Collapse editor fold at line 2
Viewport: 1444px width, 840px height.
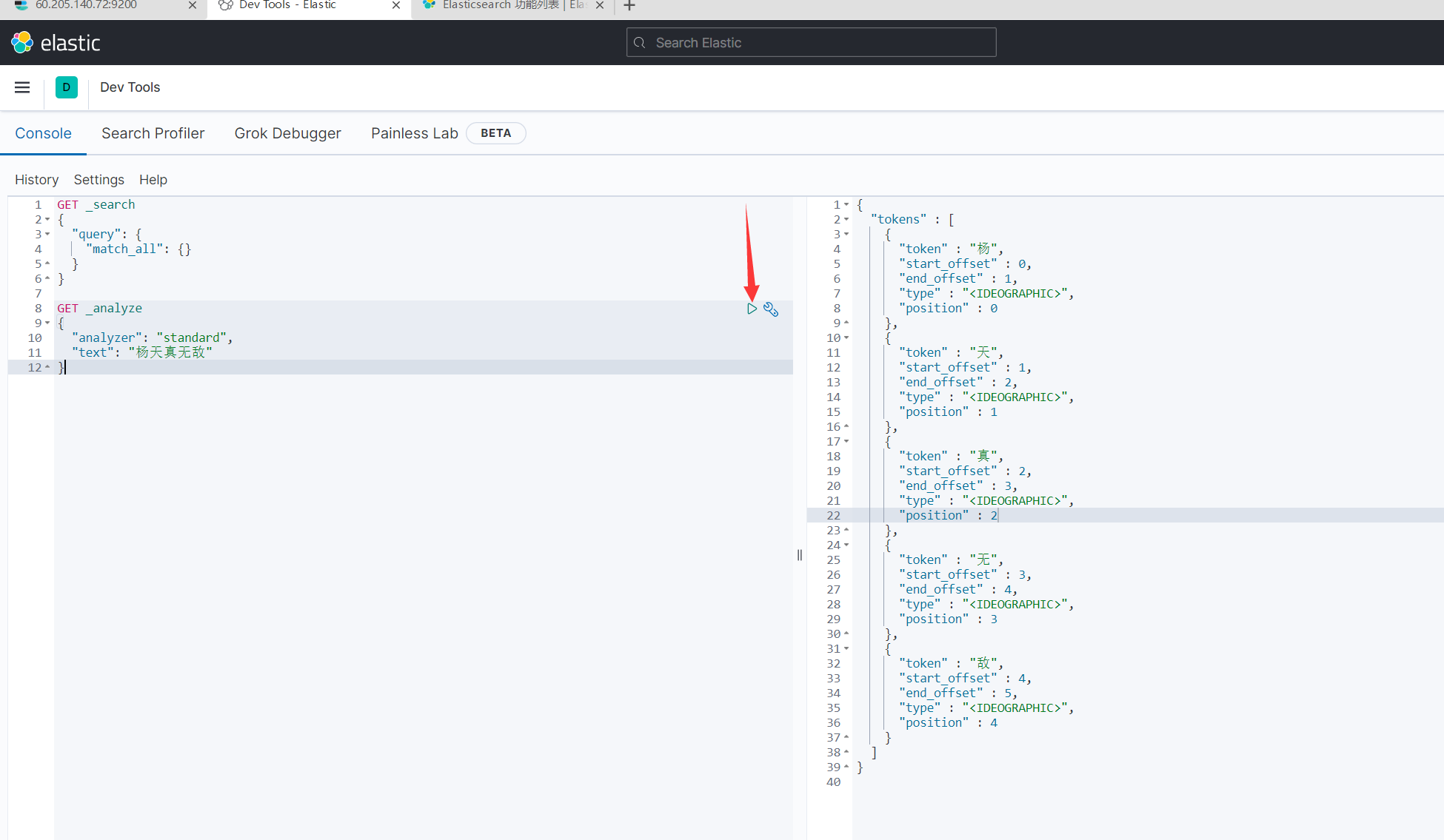[47, 220]
